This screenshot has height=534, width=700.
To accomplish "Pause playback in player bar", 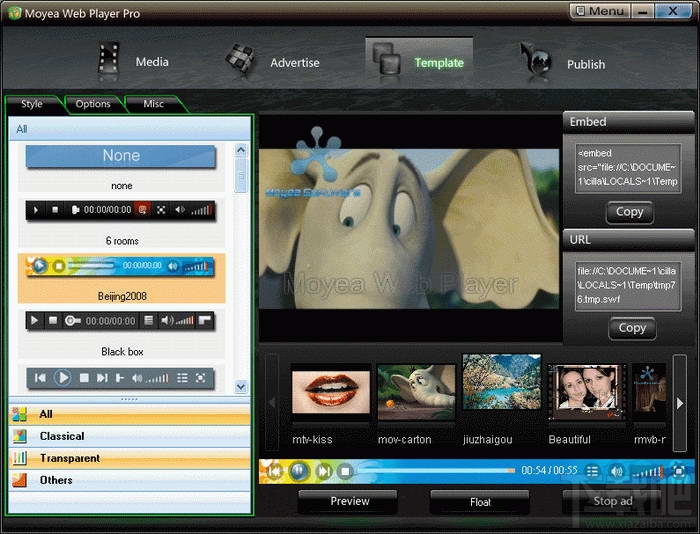I will click(x=299, y=471).
